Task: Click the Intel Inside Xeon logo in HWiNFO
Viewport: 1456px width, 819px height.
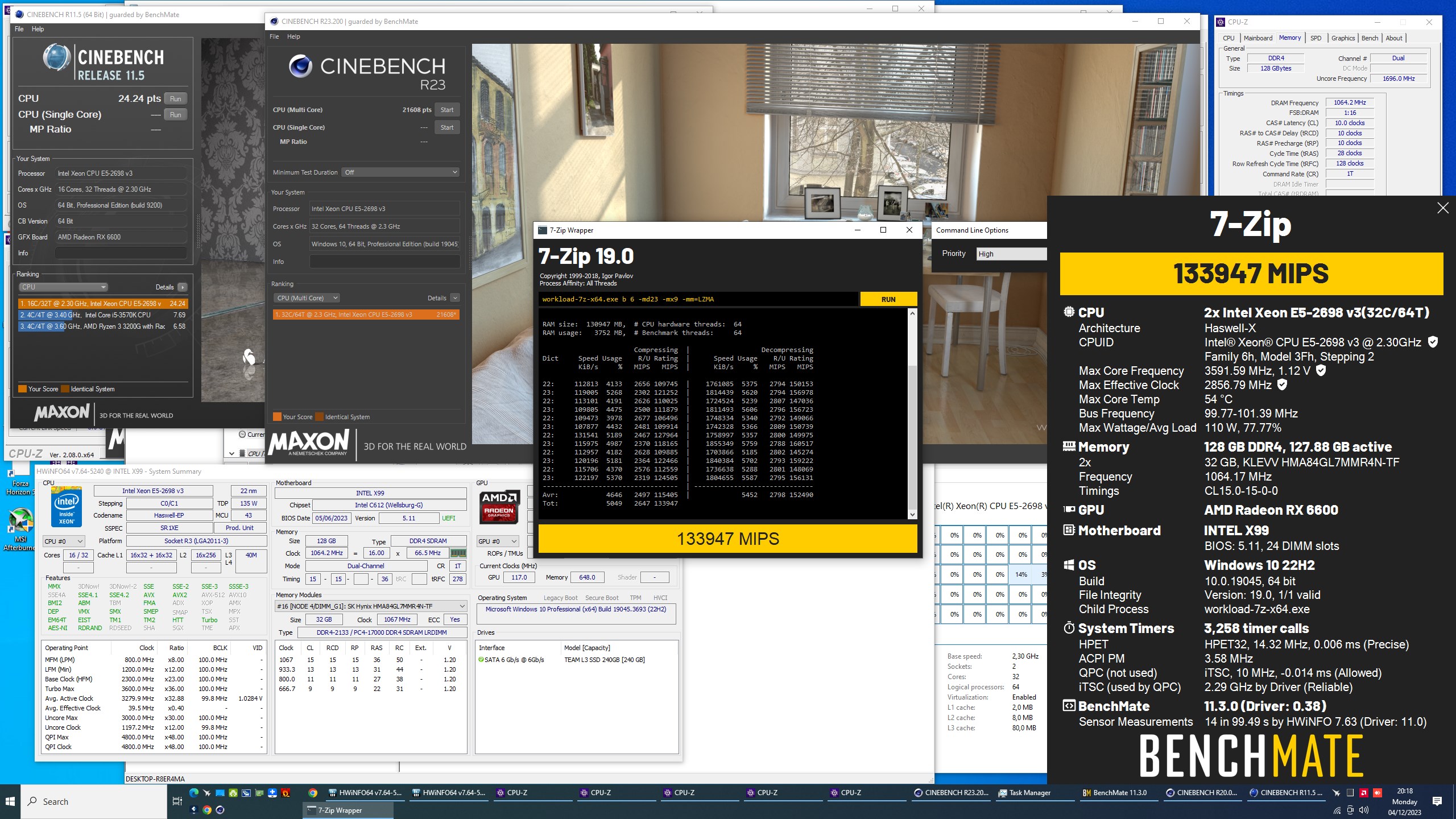Action: pyautogui.click(x=67, y=506)
